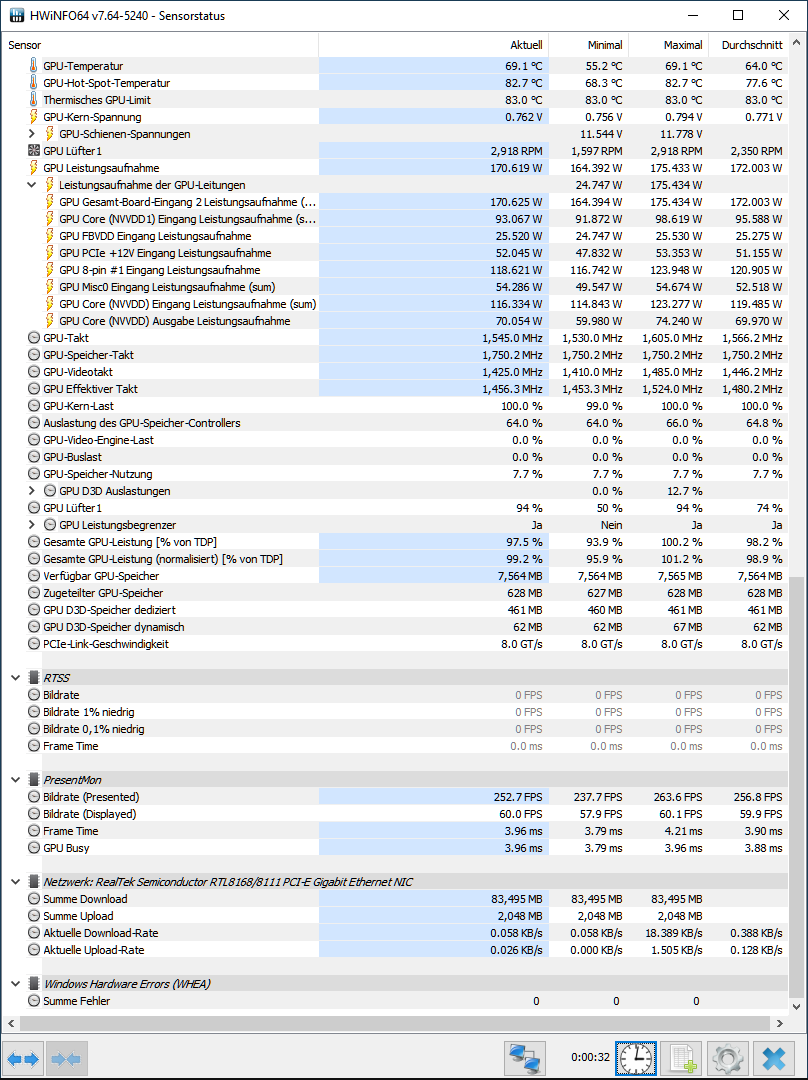
Task: Click the Minimal column header
Action: (588, 45)
